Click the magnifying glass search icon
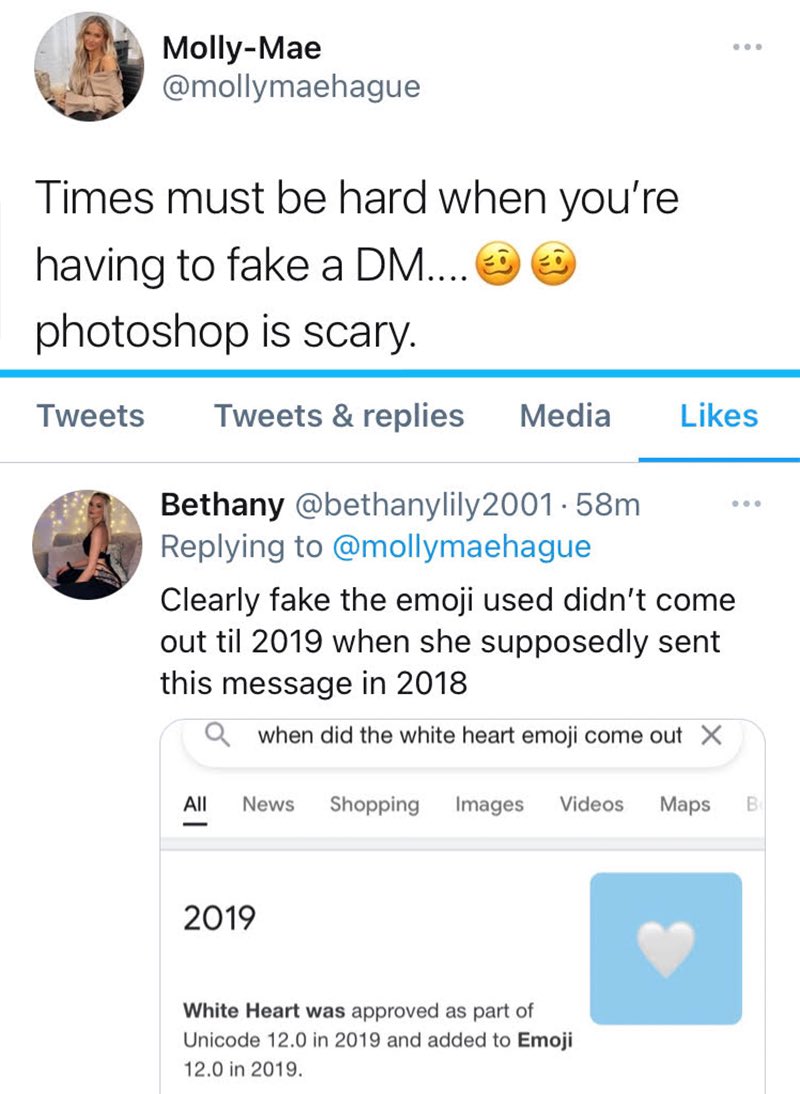Image resolution: width=800 pixels, height=1094 pixels. (217, 735)
